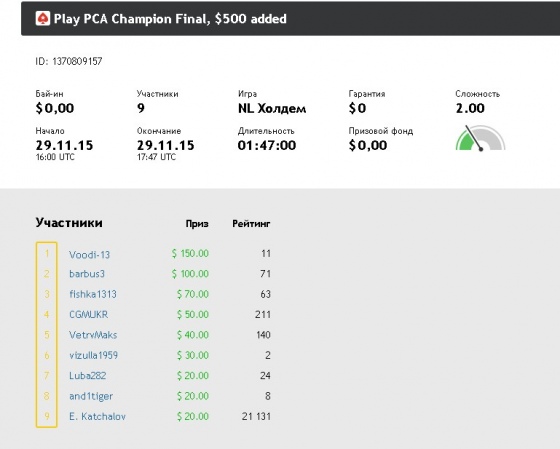Open player and1tiger profile link
Image resolution: width=560 pixels, height=449 pixels.
(91, 396)
